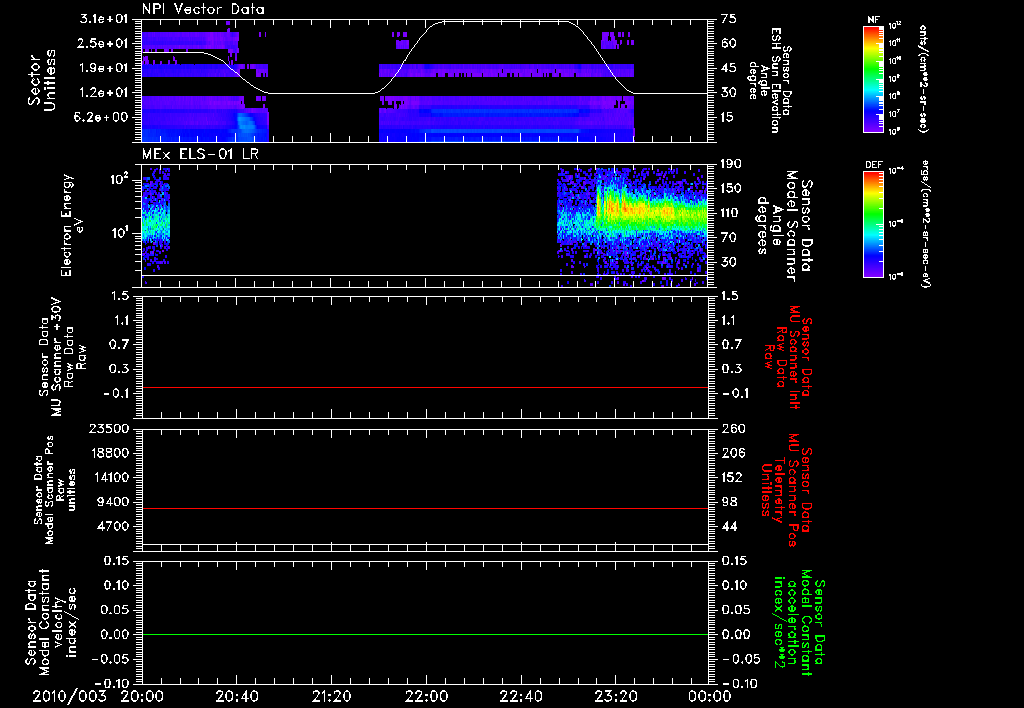Click the red line in MU Scanner +30V plot

425,387
